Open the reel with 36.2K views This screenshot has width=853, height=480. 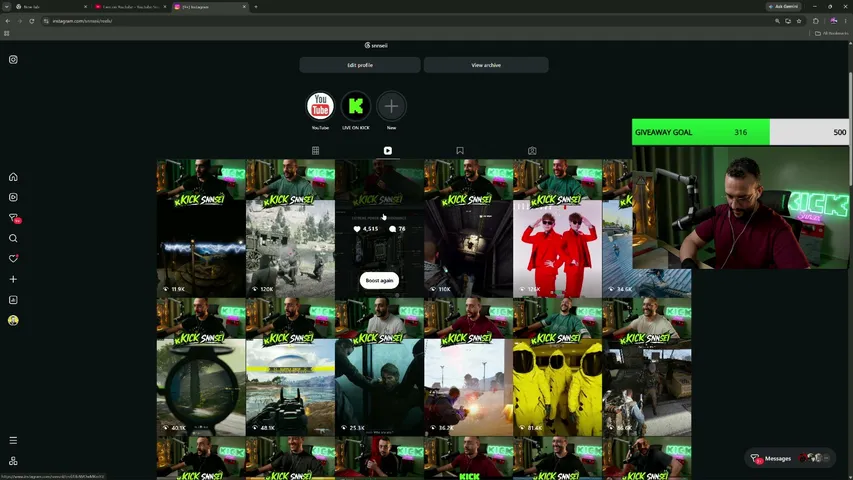468,367
